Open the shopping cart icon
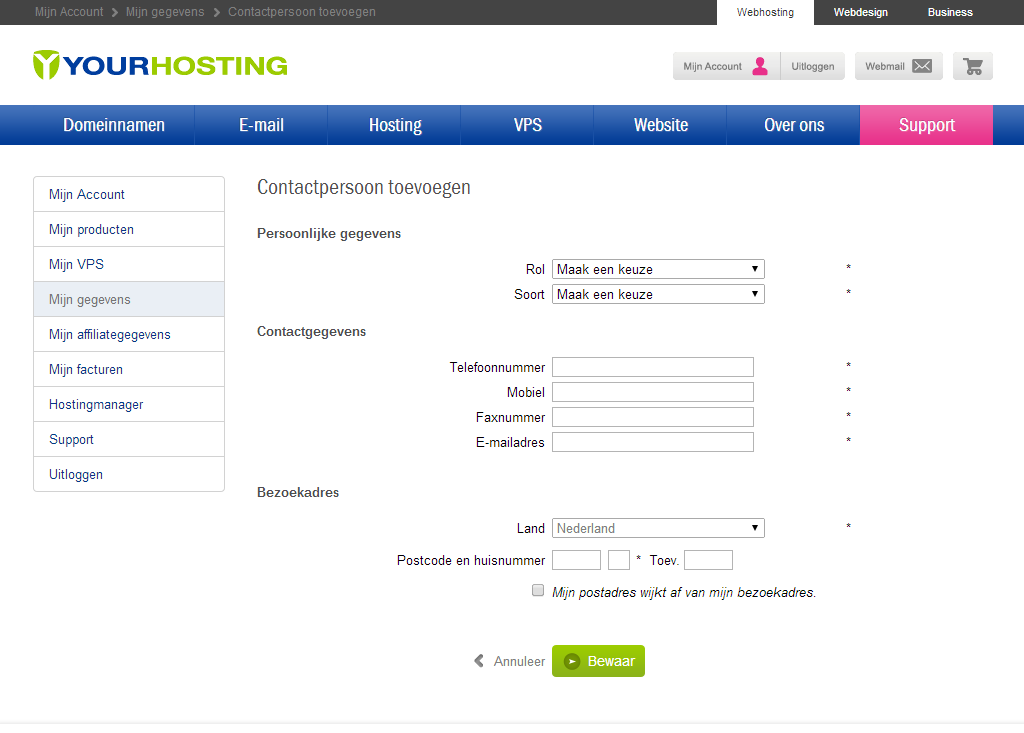 972,66
